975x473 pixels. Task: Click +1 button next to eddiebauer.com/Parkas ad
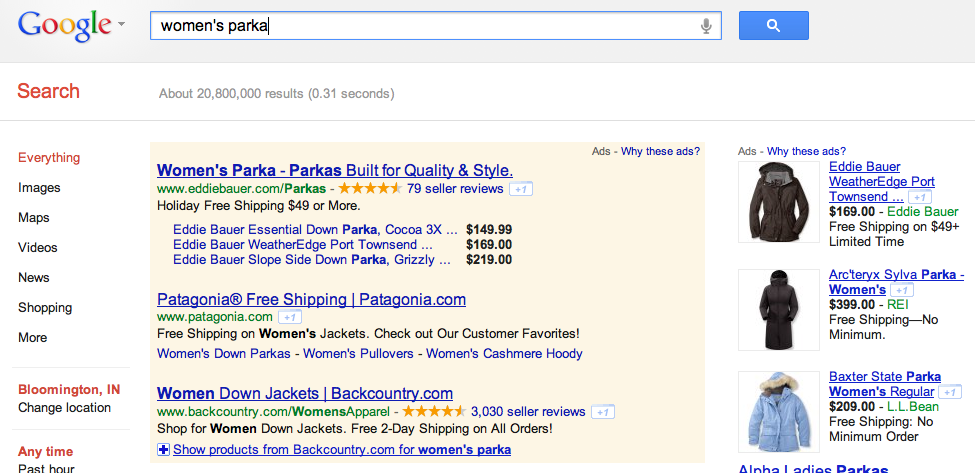coord(521,189)
